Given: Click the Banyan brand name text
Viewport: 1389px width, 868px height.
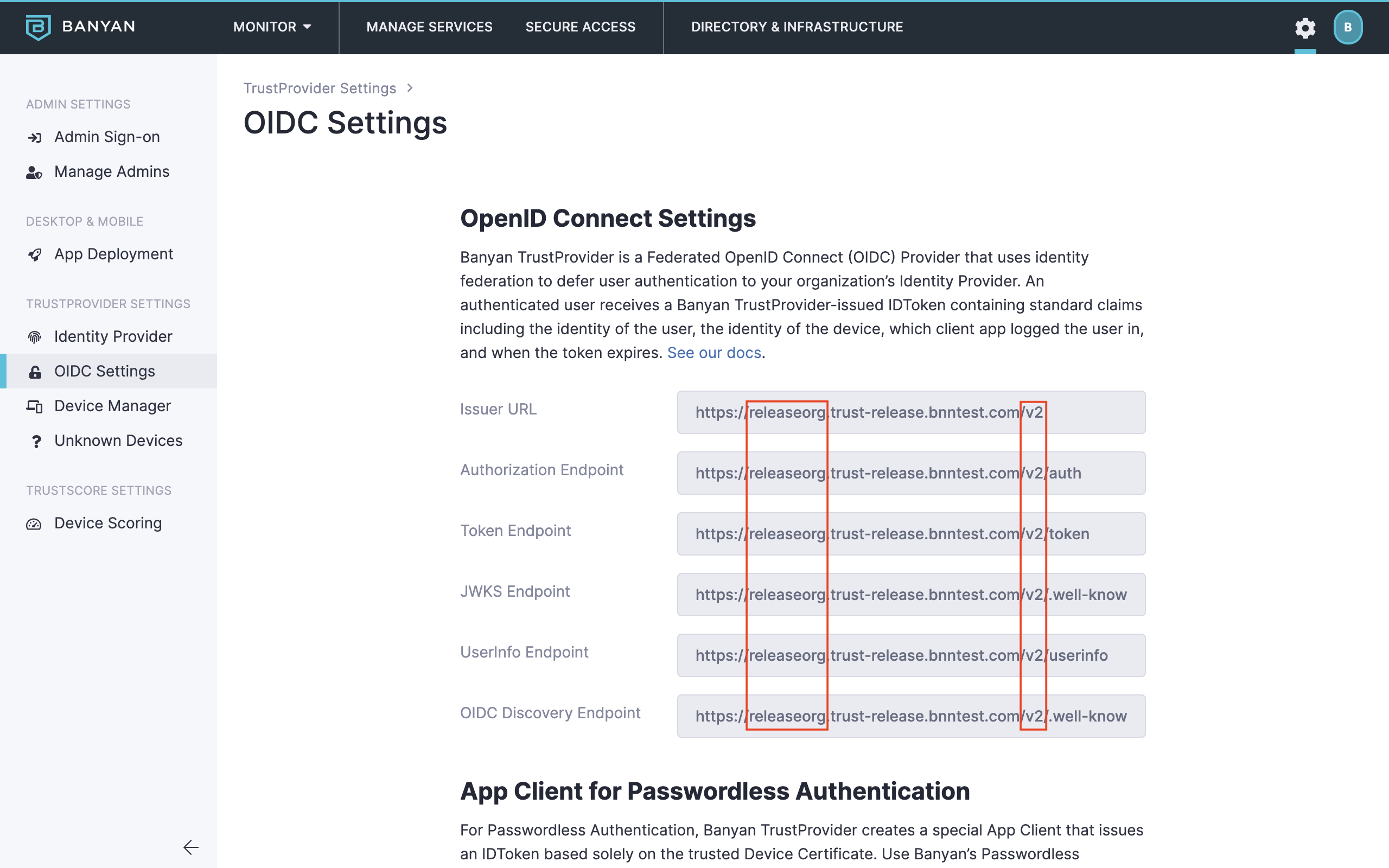Looking at the screenshot, I should (x=99, y=27).
